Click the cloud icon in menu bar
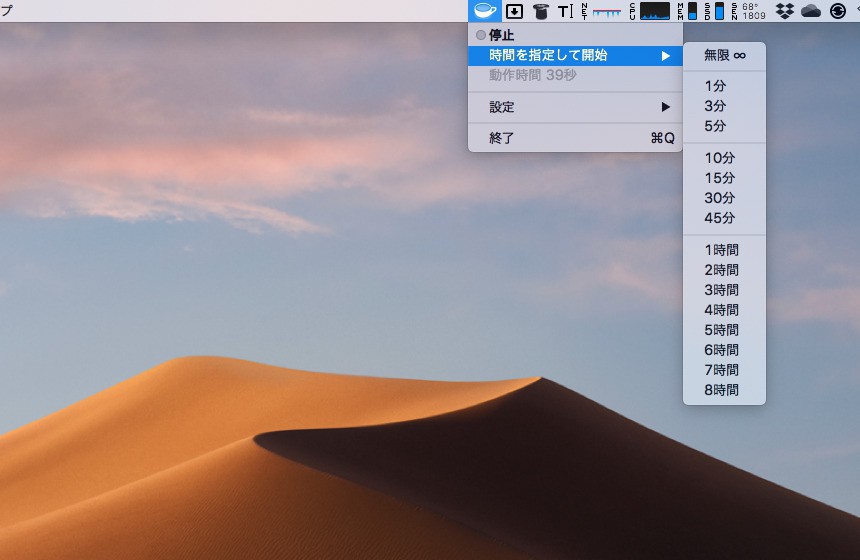This screenshot has width=860, height=560. click(811, 11)
